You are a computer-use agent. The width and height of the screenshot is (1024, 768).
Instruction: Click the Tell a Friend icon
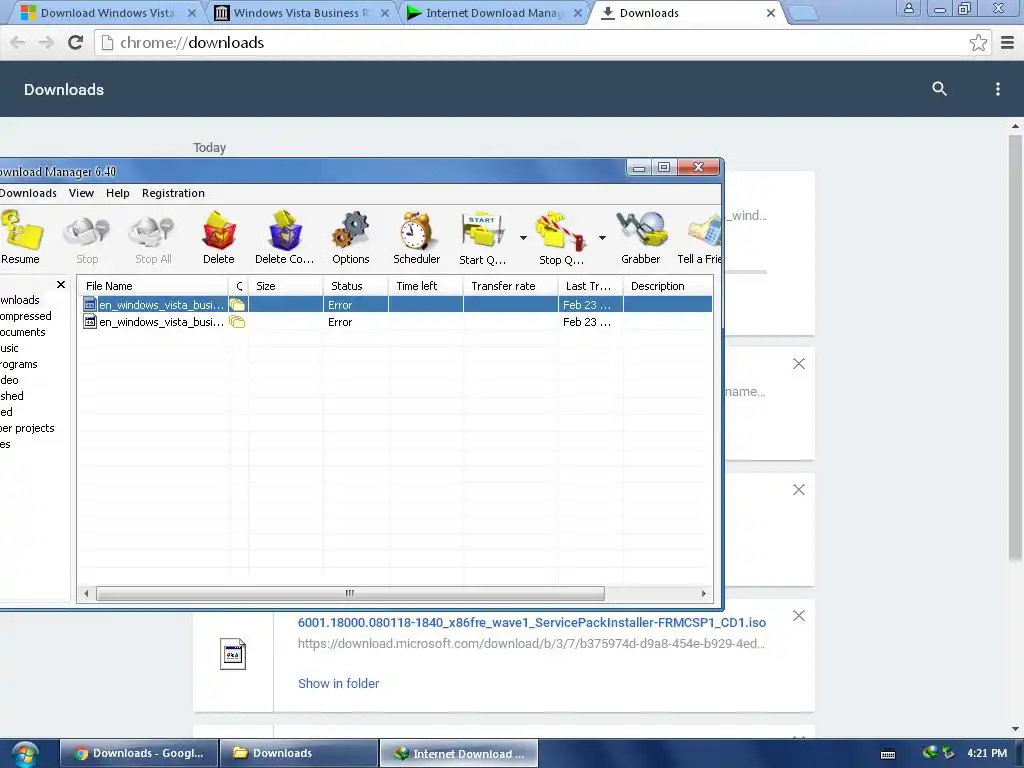tap(701, 238)
